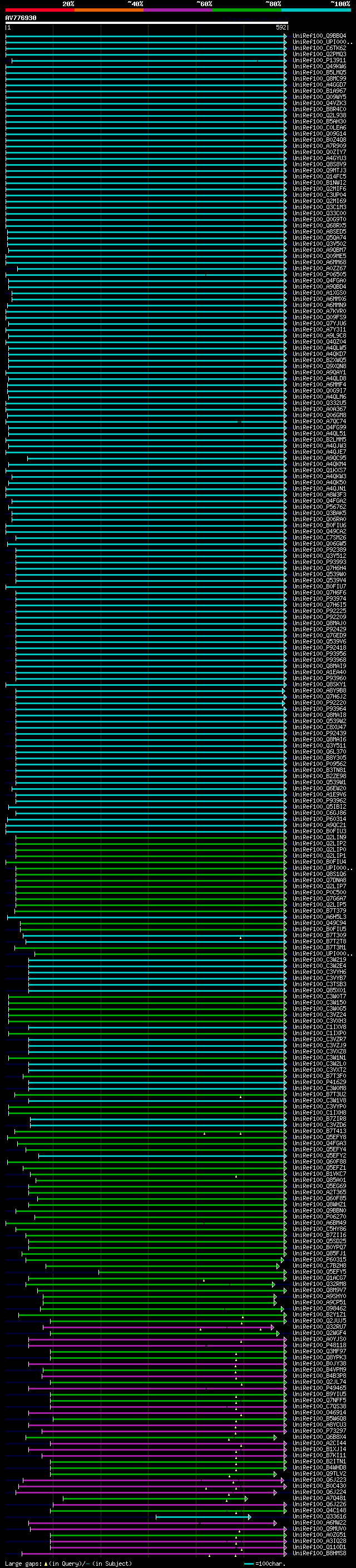Select label UniRef100_C8XU47

[x=319, y=728]
